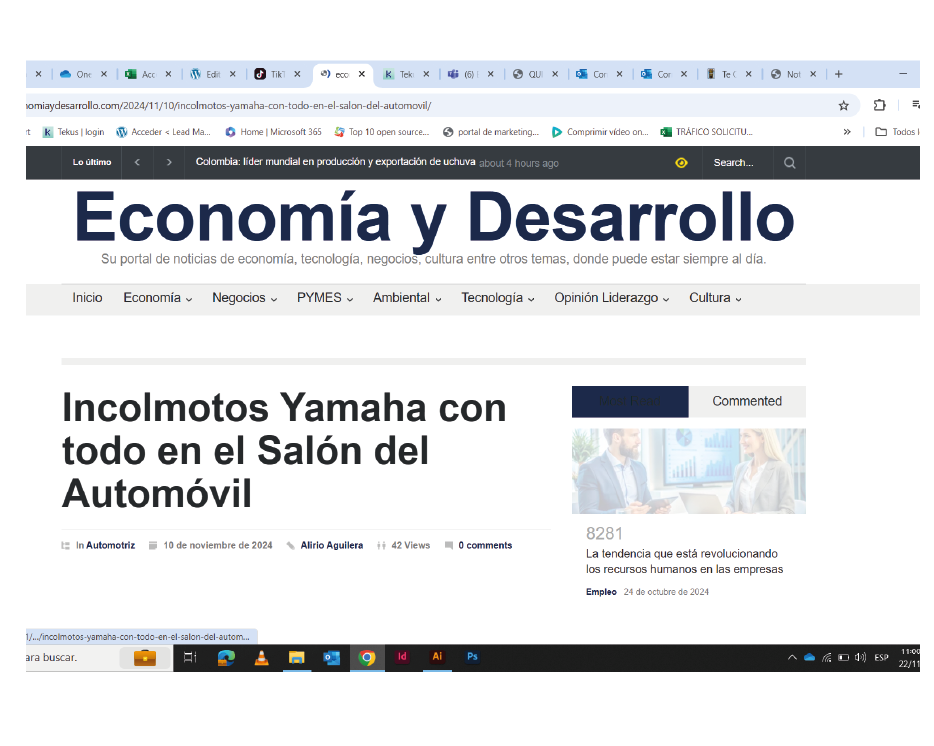Viewport: 934px width, 746px height.
Task: Click the yellow eye icon in top bar
Action: (681, 163)
